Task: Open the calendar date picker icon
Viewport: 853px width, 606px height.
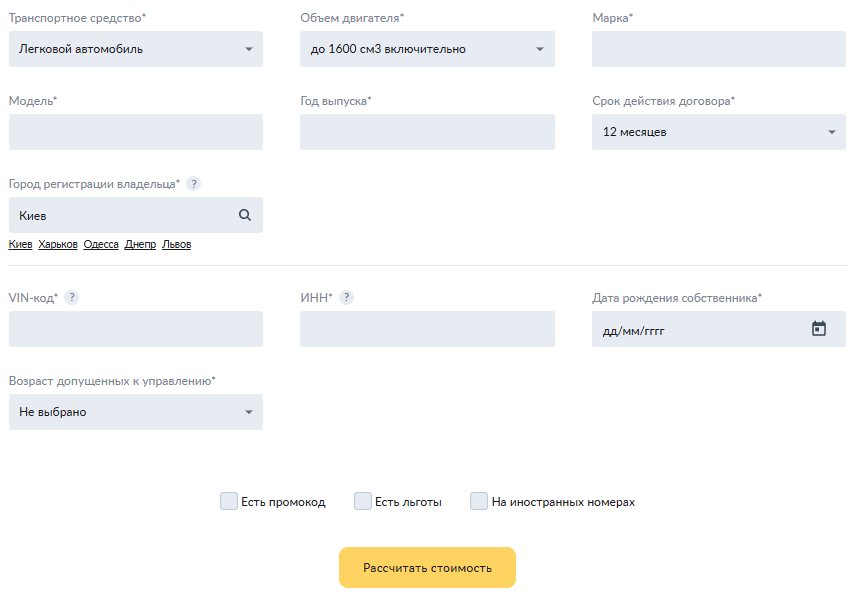Action: [x=819, y=329]
